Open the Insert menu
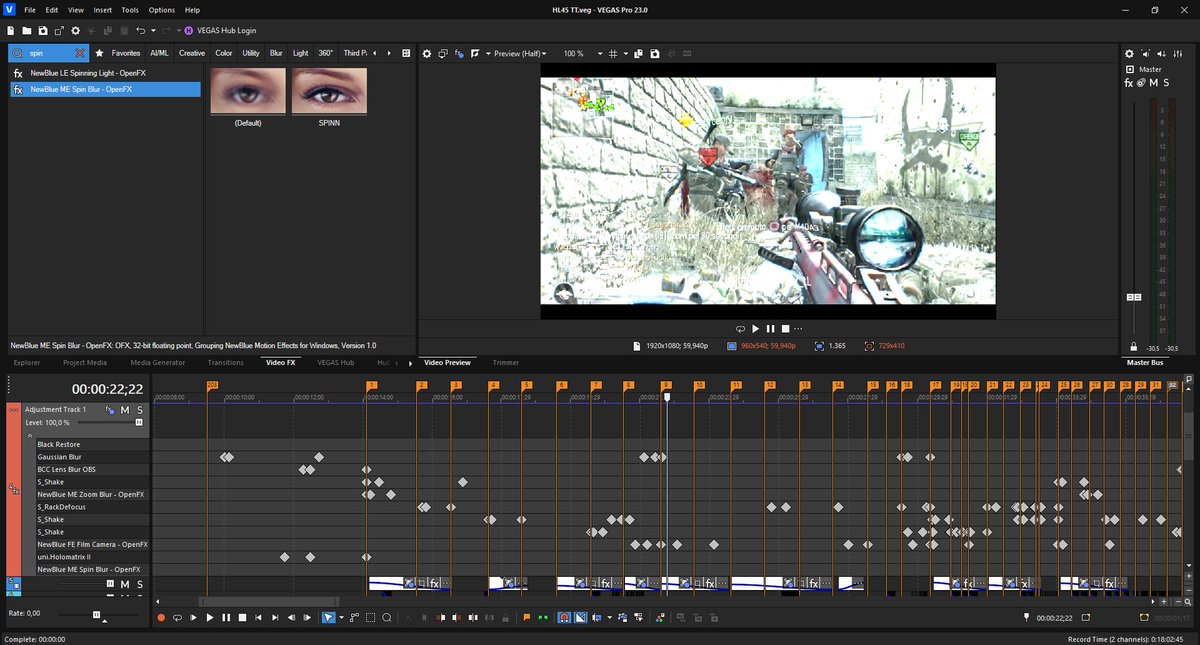The height and width of the screenshot is (645, 1200). click(x=103, y=9)
